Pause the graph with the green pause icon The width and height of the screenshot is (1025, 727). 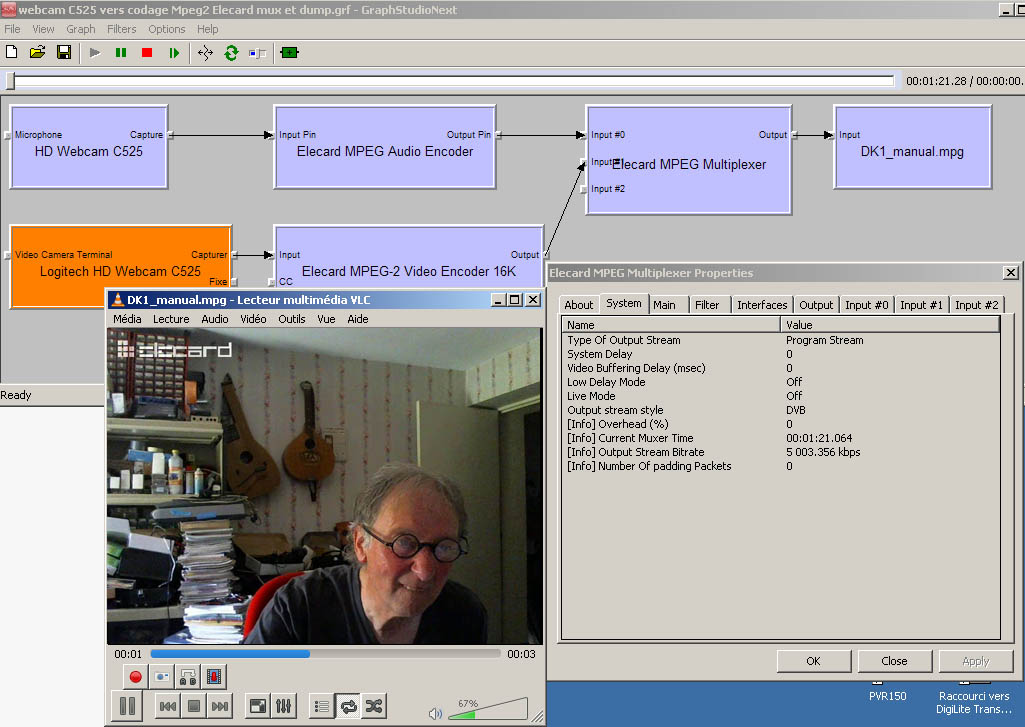tap(121, 53)
